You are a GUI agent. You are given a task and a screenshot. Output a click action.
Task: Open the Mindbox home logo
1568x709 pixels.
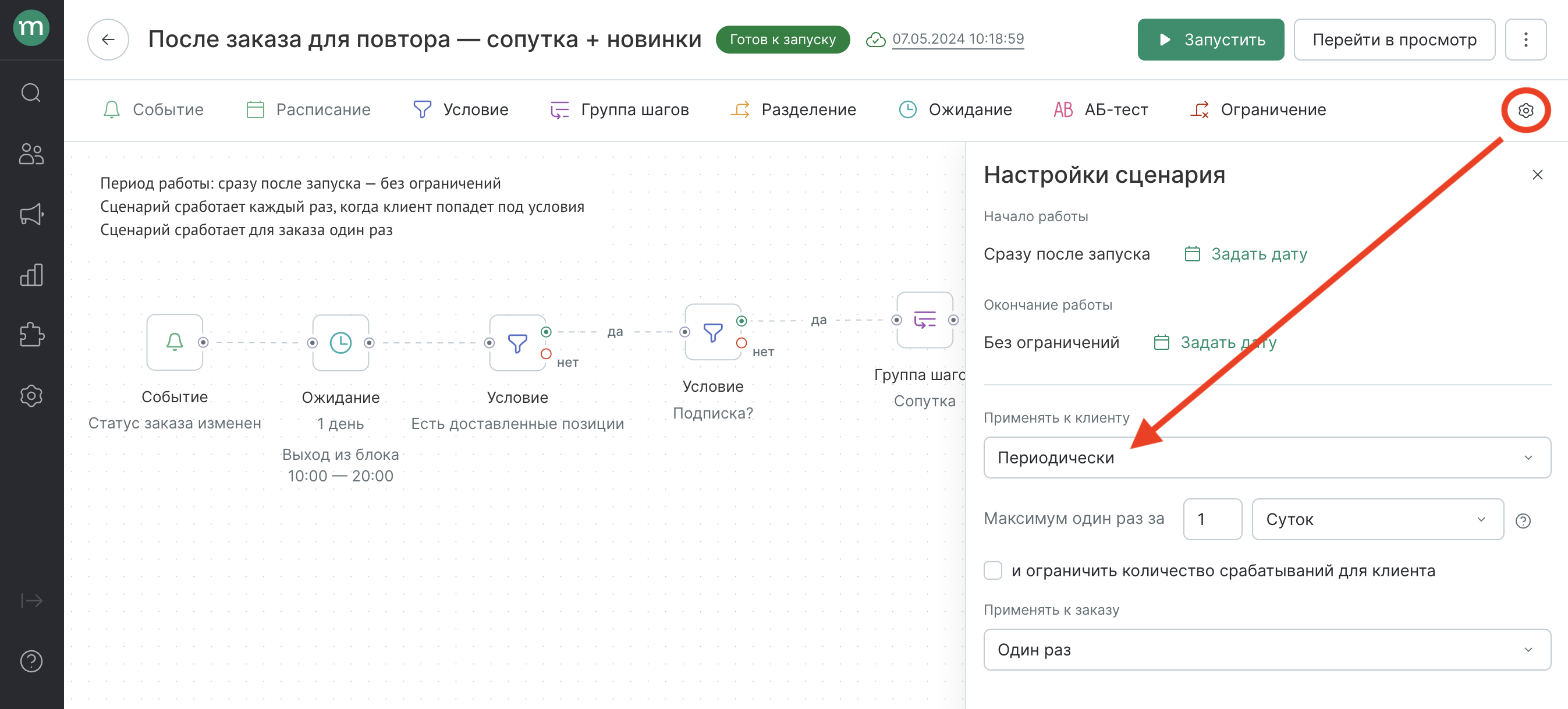click(x=31, y=28)
